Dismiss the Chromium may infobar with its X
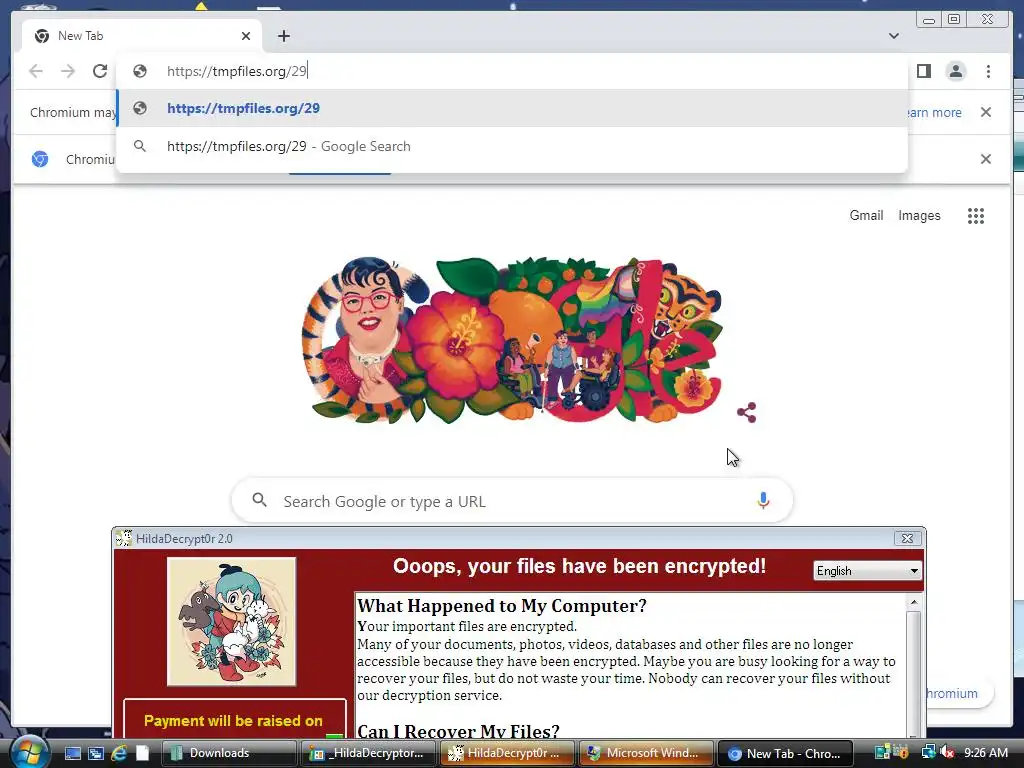The width and height of the screenshot is (1024, 768). [x=986, y=112]
